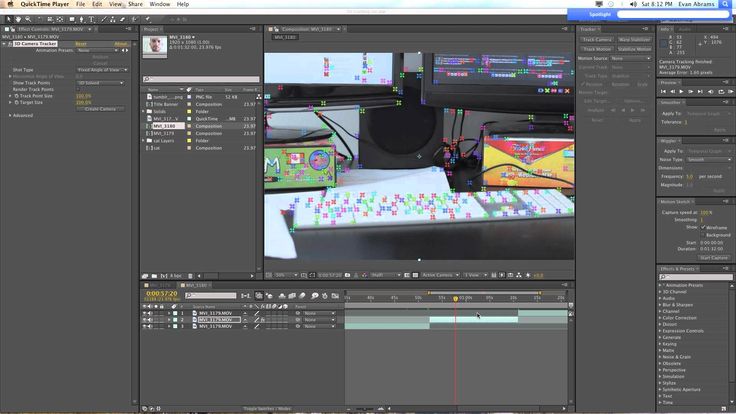Open the File menu
This screenshot has width=736, height=414.
80,4
